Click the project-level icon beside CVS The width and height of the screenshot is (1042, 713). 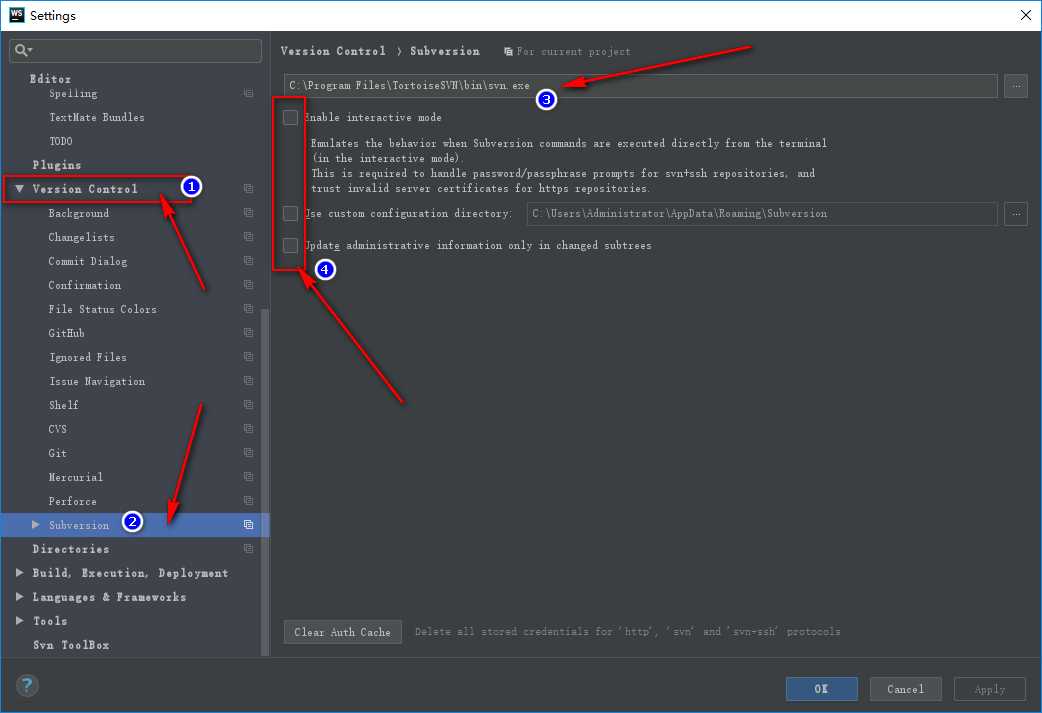tap(249, 429)
